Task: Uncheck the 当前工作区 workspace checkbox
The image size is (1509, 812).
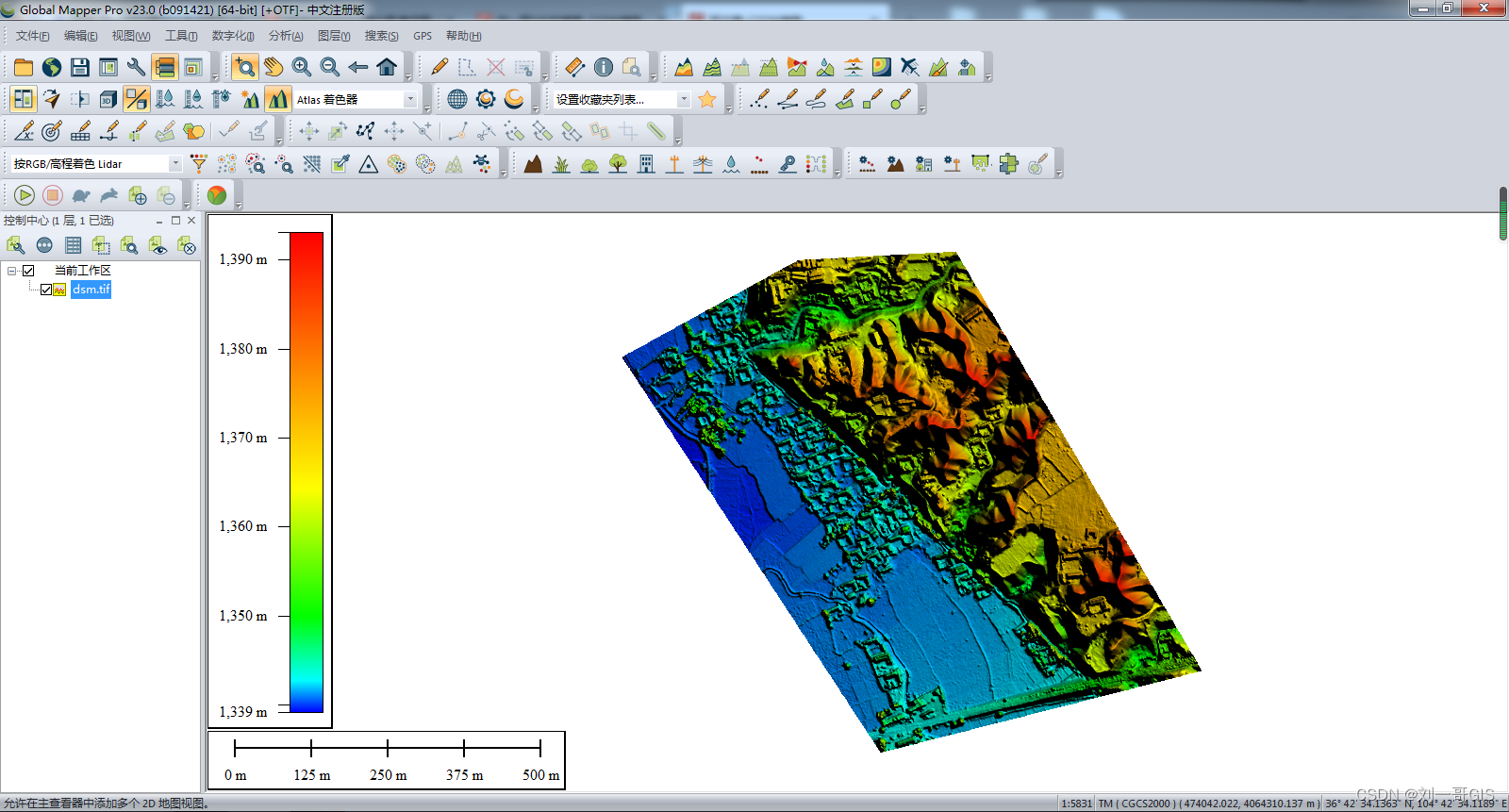Action: pyautogui.click(x=28, y=271)
